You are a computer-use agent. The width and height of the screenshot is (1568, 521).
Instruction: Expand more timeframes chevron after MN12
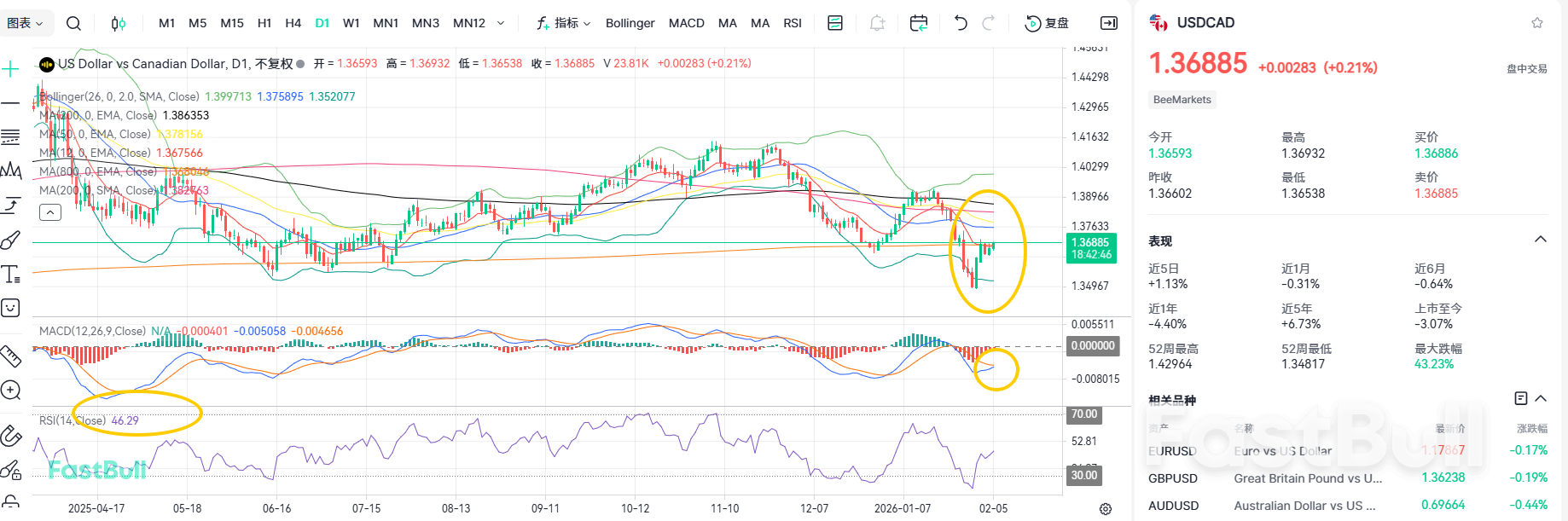coord(501,23)
